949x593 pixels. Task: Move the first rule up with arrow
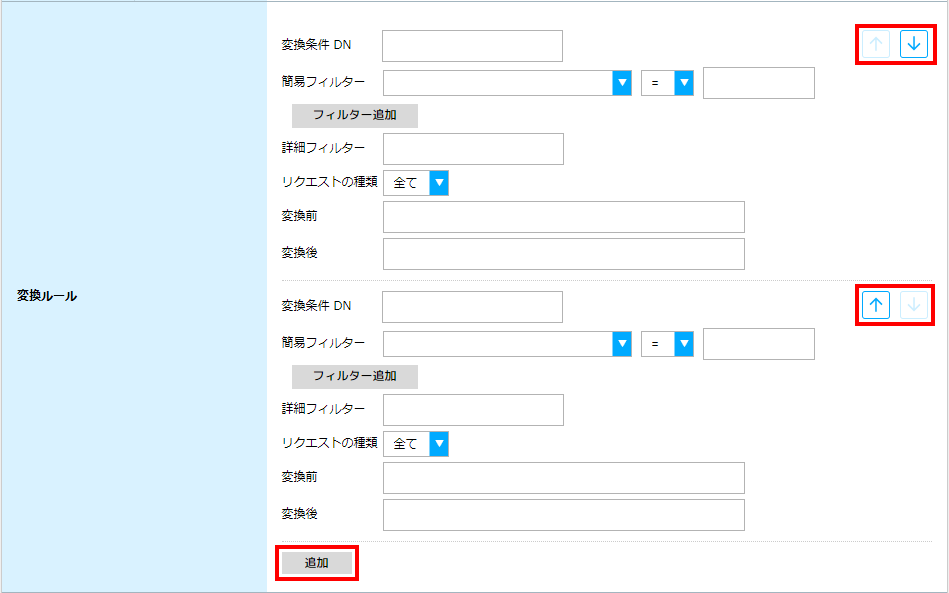[x=876, y=44]
